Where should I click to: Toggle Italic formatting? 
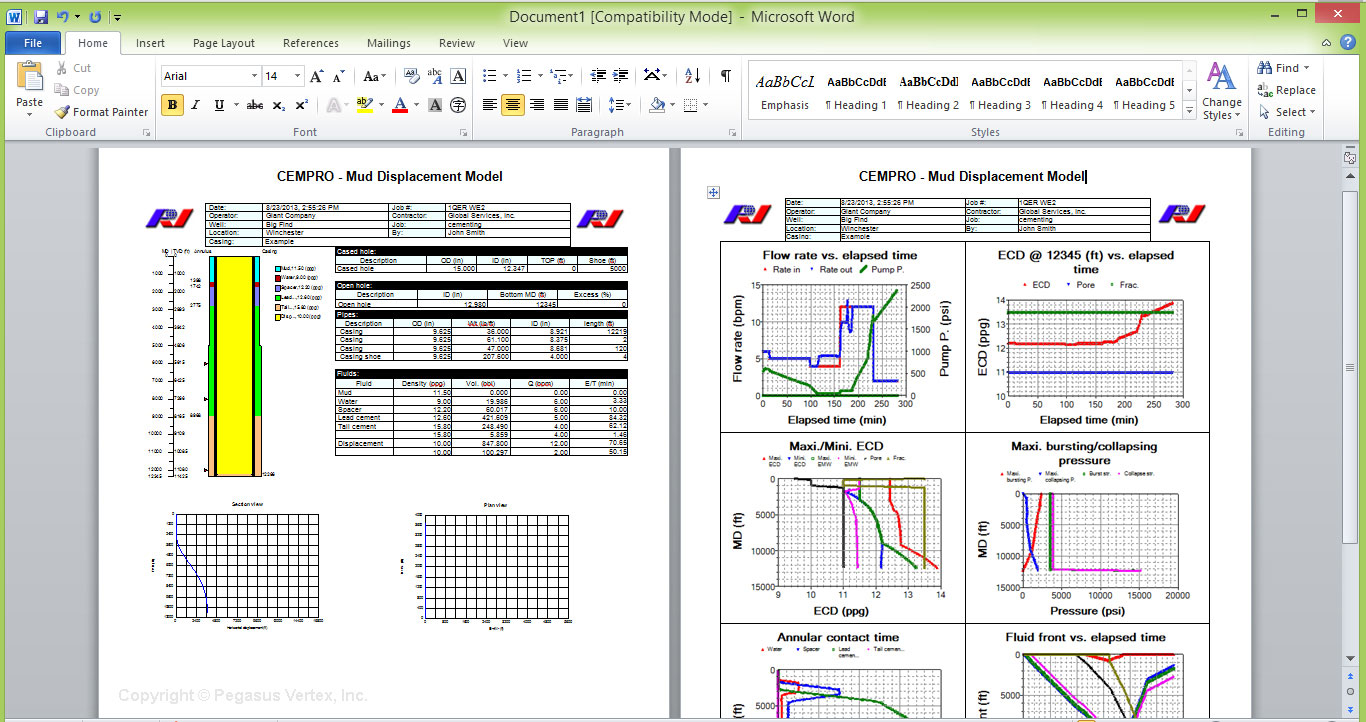tap(195, 105)
